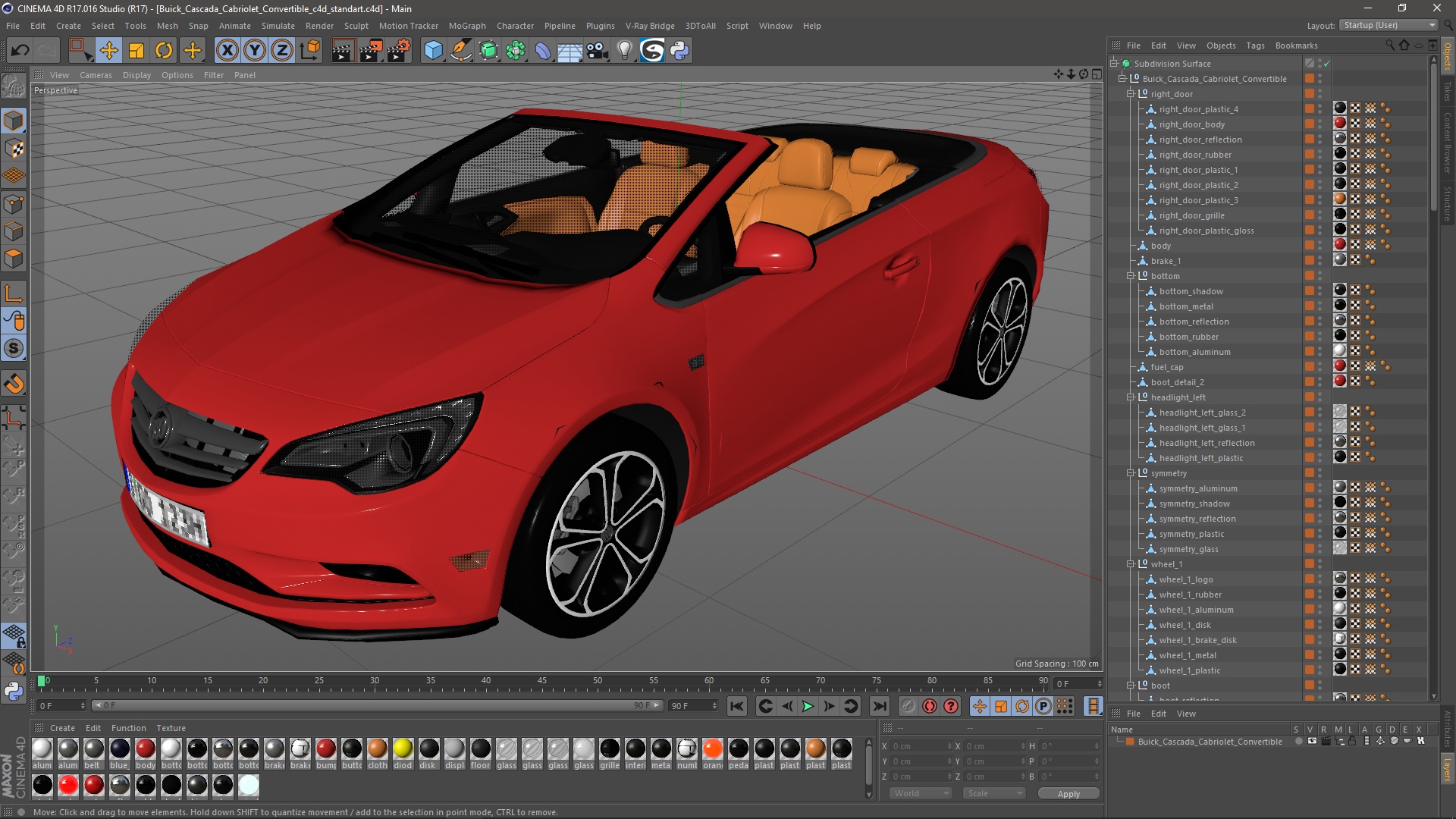Add a Cube primitive object

pos(433,51)
